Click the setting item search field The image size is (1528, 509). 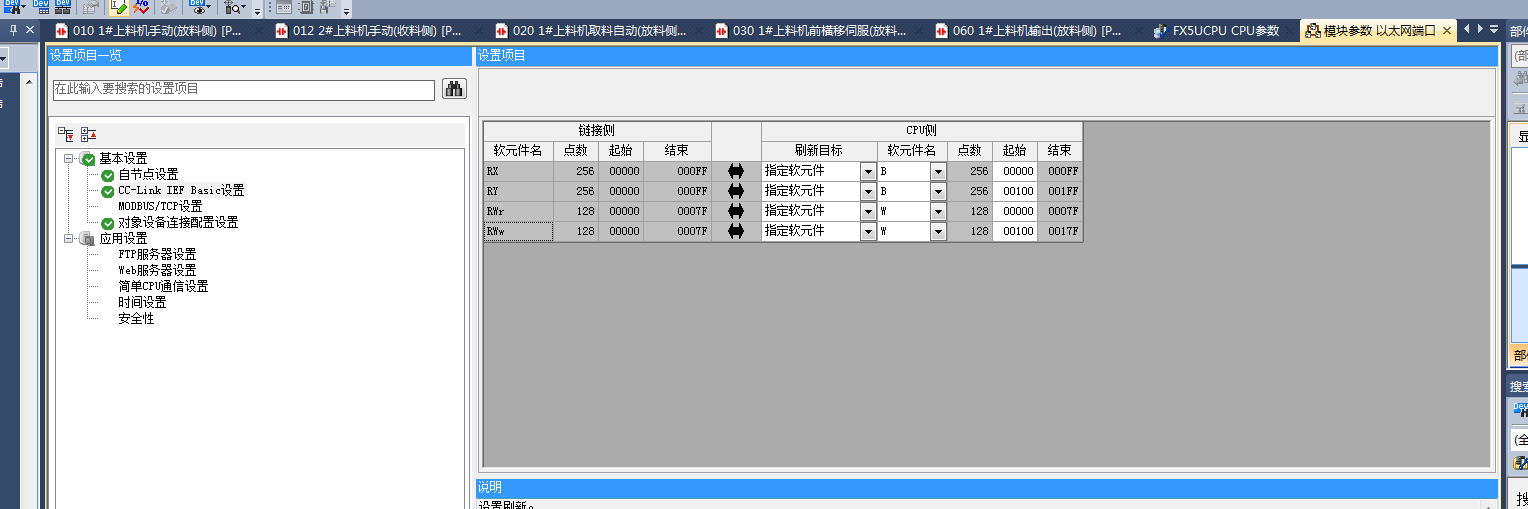pyautogui.click(x=243, y=89)
